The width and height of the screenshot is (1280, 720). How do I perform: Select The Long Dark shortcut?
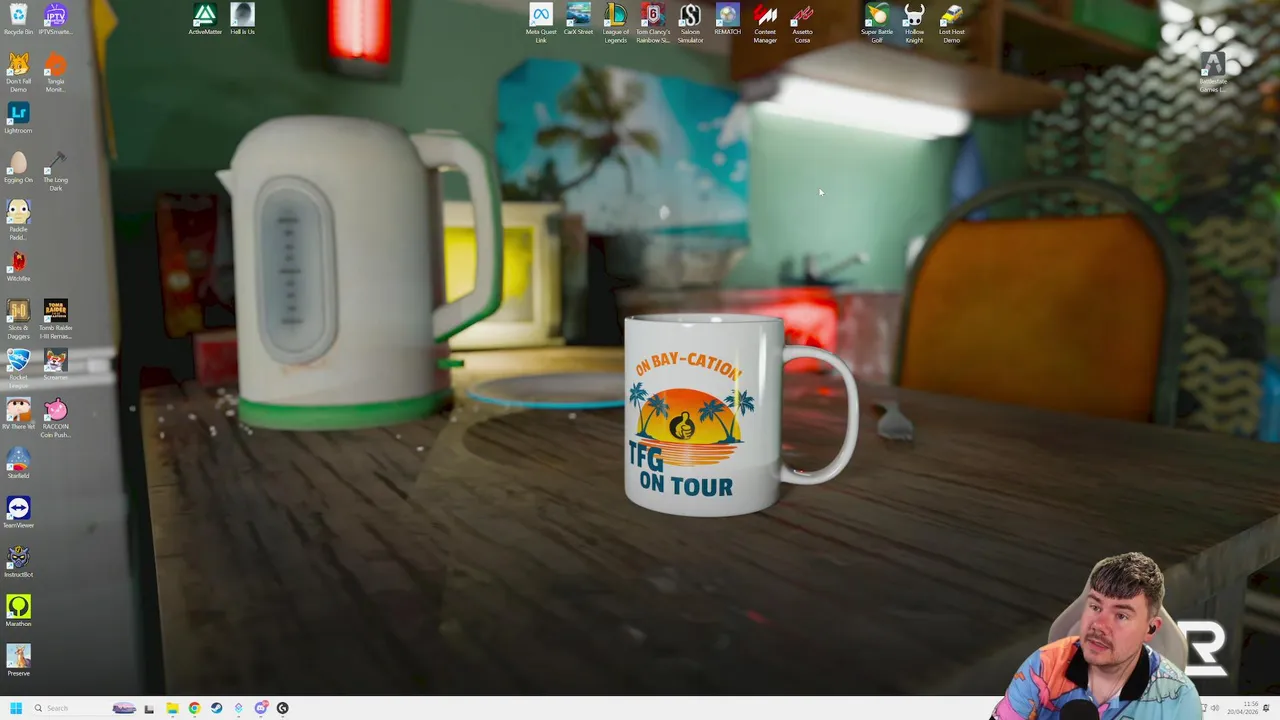click(55, 172)
